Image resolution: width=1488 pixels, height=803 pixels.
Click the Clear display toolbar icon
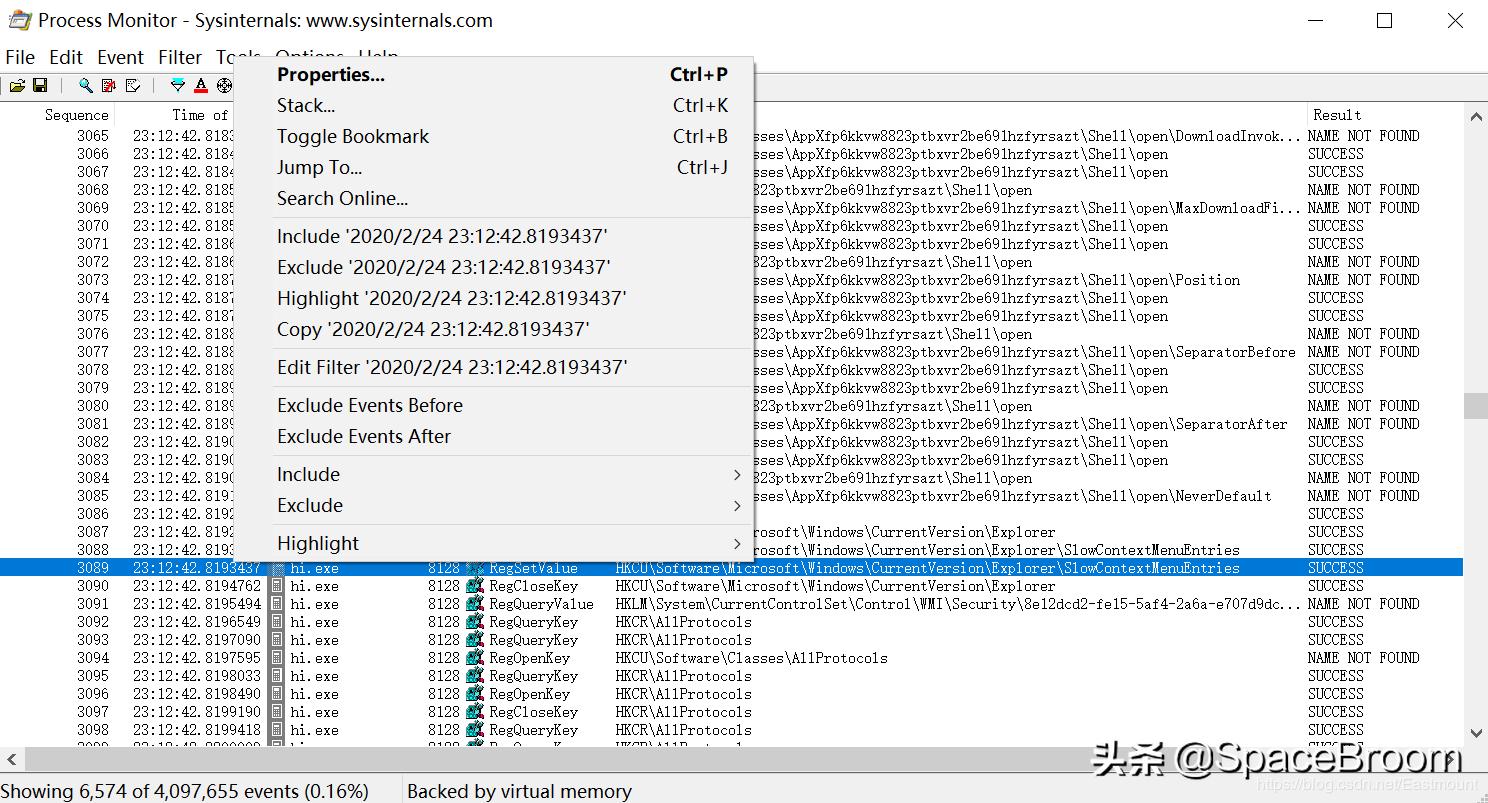(132, 86)
